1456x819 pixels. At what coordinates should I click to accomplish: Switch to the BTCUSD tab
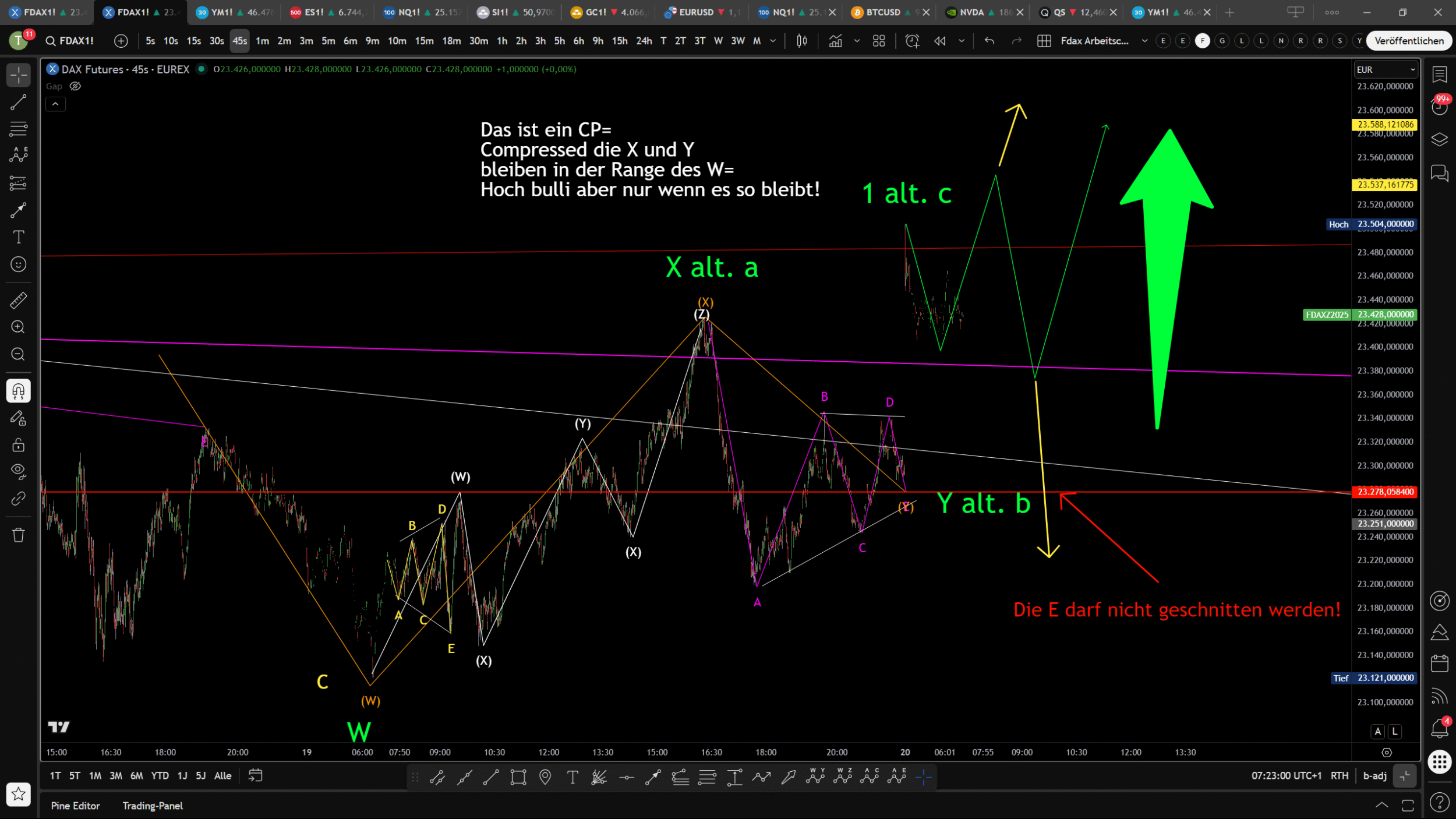882,12
